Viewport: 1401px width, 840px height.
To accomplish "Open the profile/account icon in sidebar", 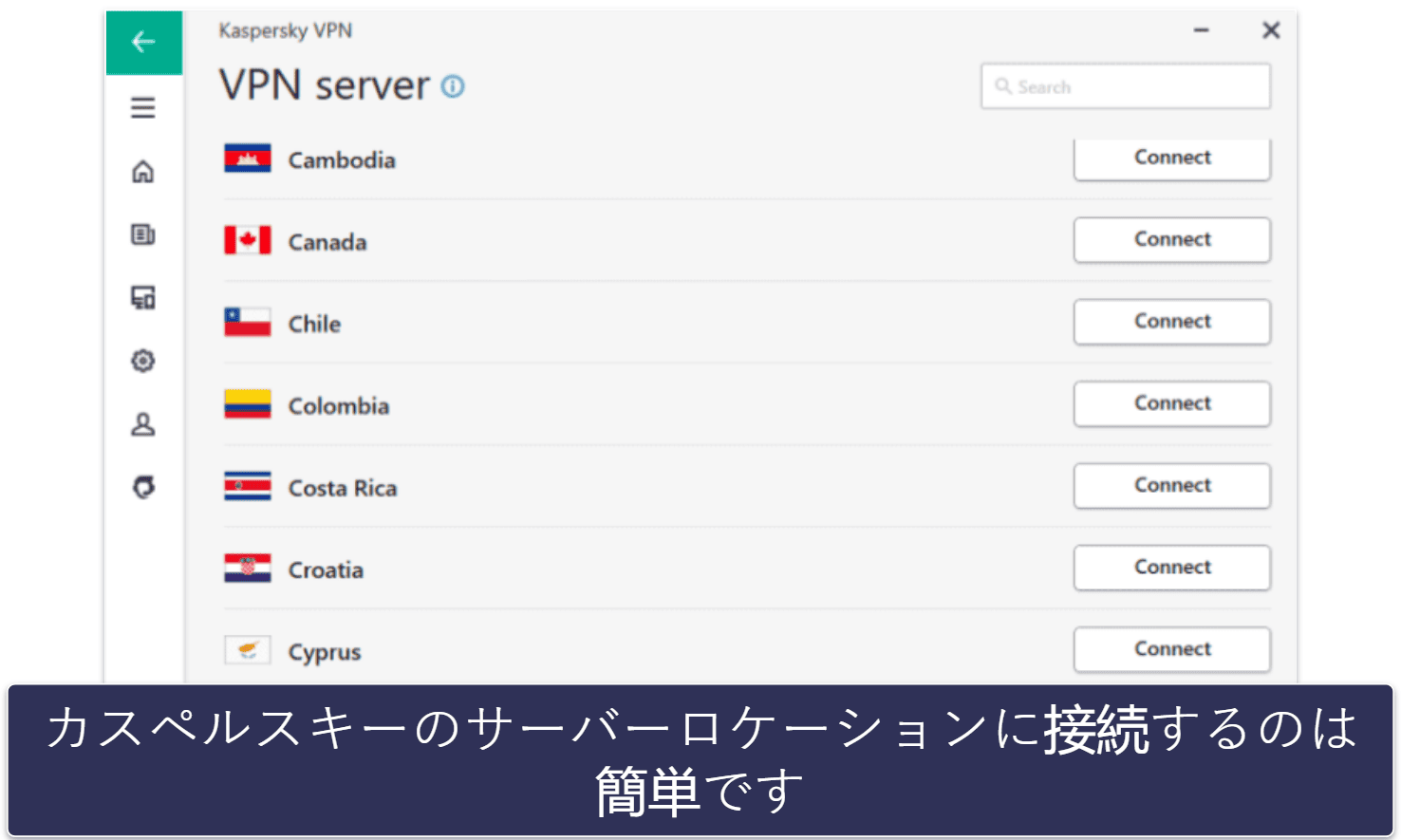I will click(143, 424).
